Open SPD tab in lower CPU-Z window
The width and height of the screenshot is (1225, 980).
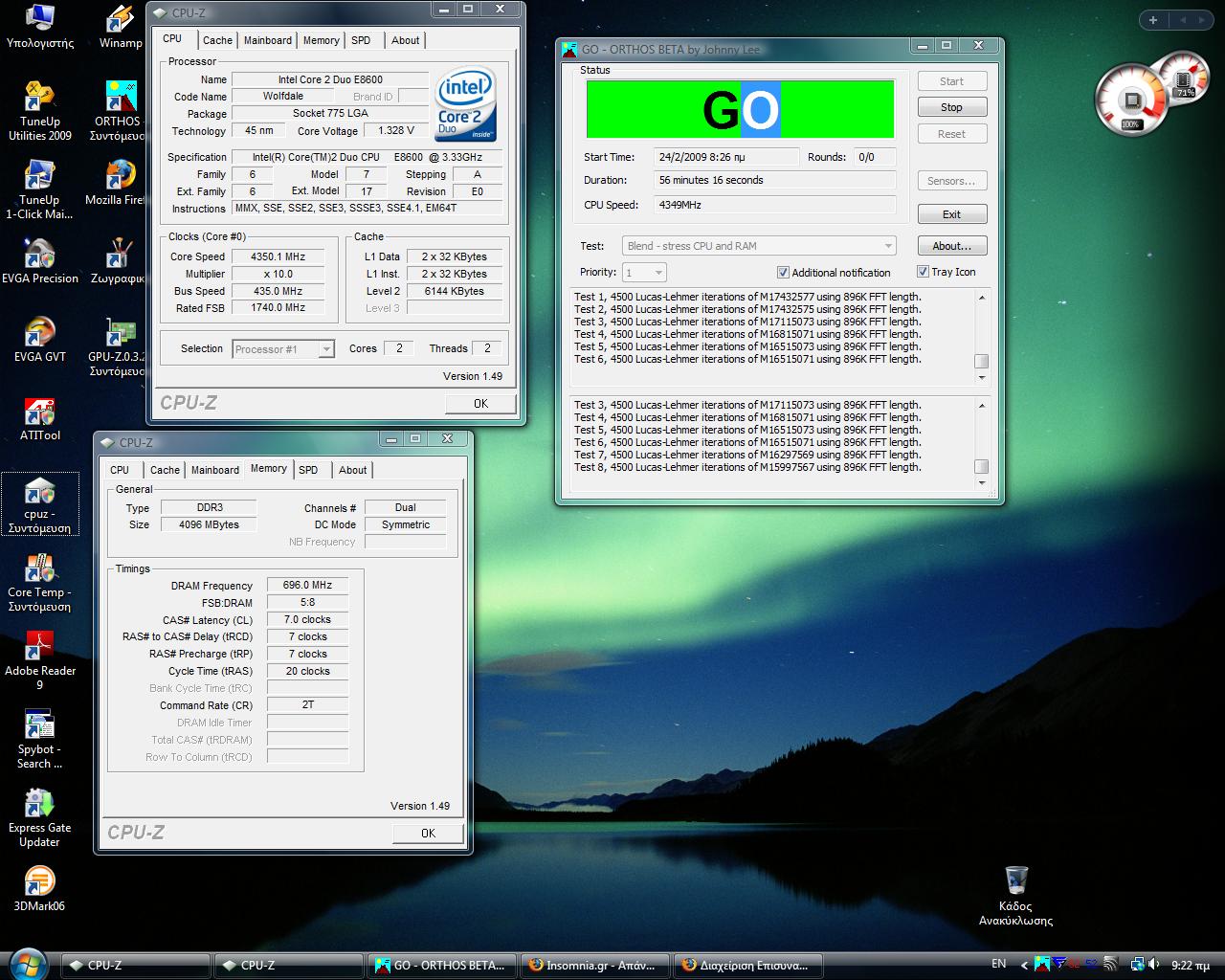click(x=308, y=470)
